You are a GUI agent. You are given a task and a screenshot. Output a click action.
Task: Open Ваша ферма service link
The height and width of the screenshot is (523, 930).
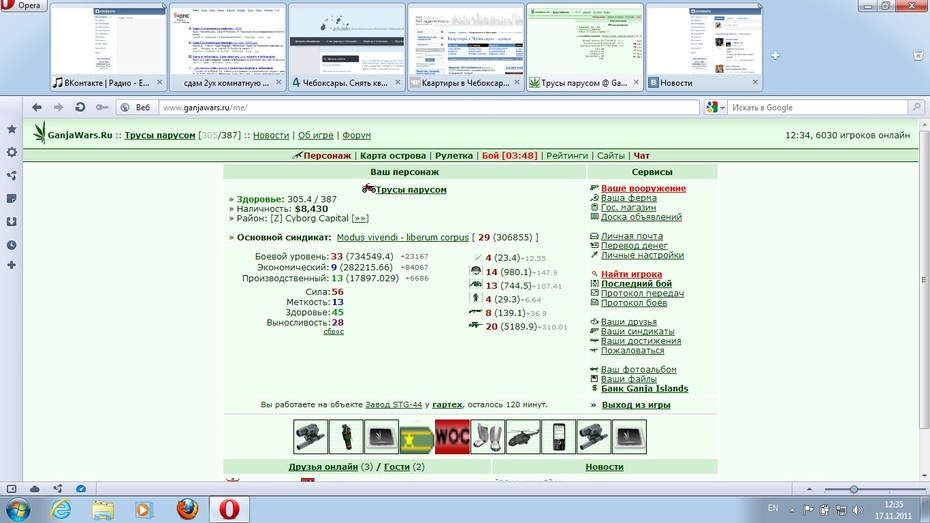pyautogui.click(x=629, y=198)
